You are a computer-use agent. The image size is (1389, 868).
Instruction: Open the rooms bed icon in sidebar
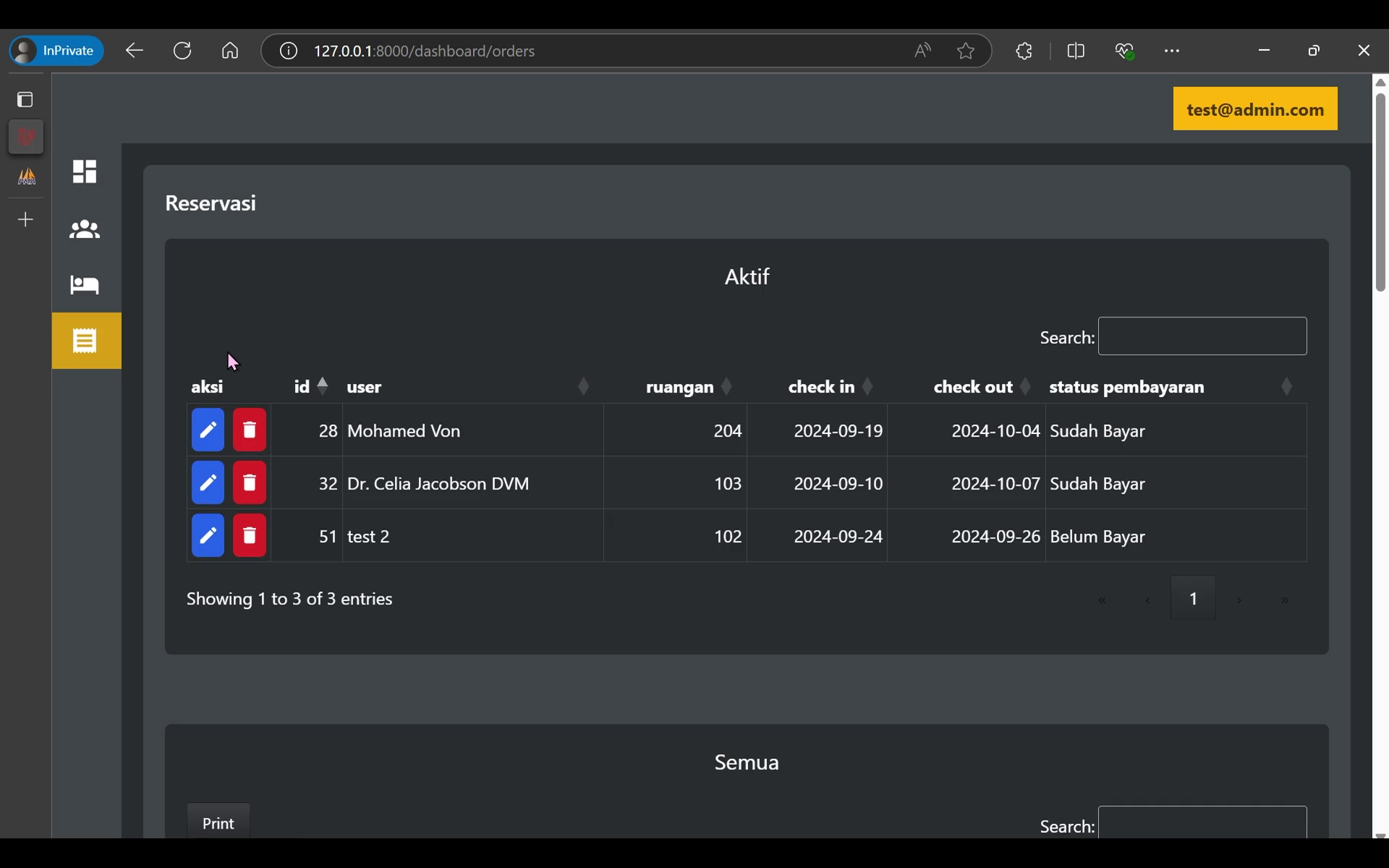click(x=85, y=285)
